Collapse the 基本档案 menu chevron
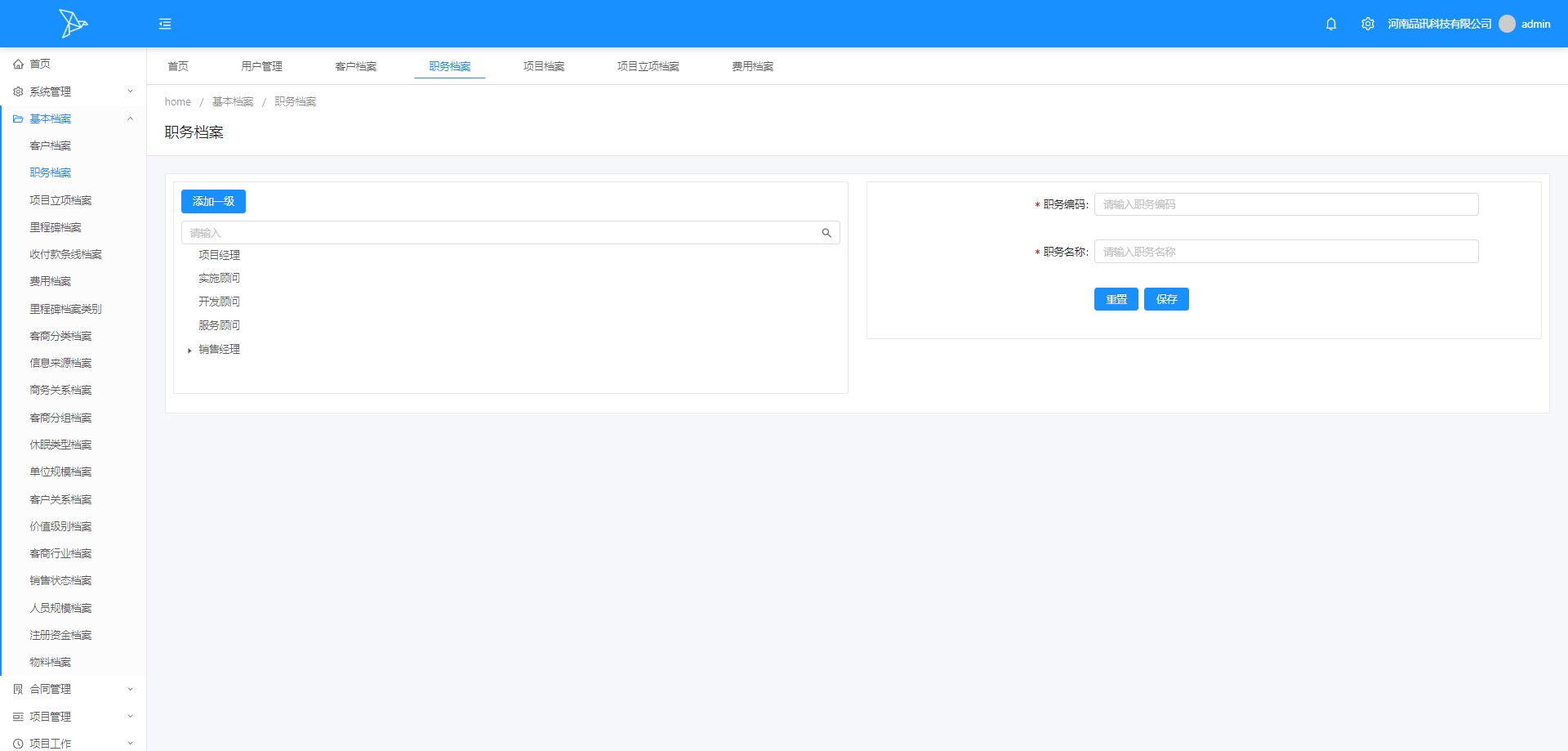1568x751 pixels. (x=130, y=118)
